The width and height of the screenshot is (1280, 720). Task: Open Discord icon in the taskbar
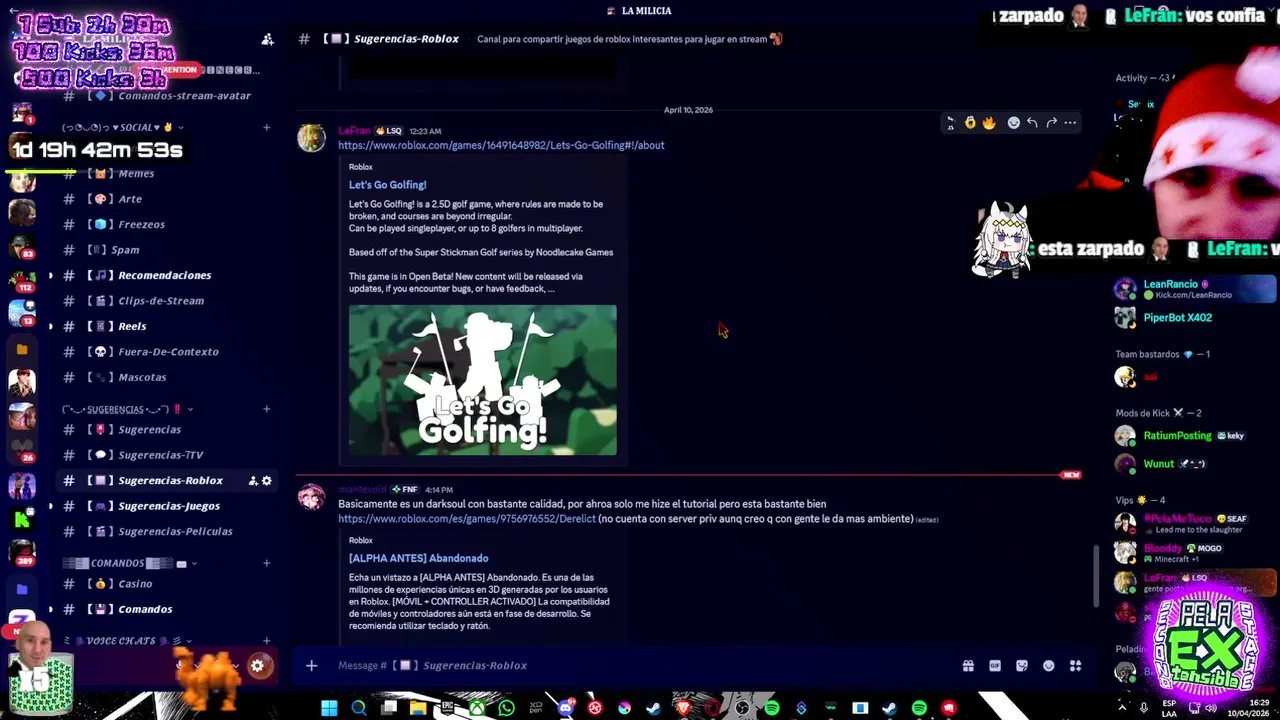pos(566,709)
